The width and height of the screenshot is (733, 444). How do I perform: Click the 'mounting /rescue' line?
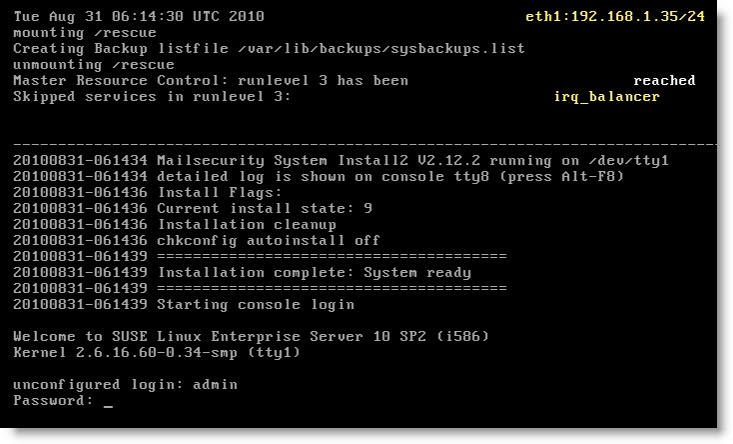(85, 33)
